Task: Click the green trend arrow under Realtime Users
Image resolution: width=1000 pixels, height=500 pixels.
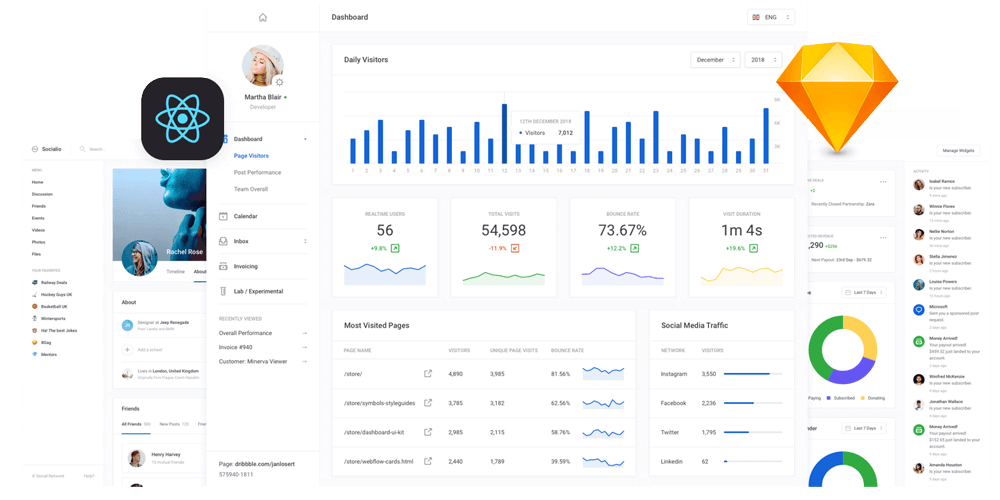Action: pyautogui.click(x=395, y=248)
